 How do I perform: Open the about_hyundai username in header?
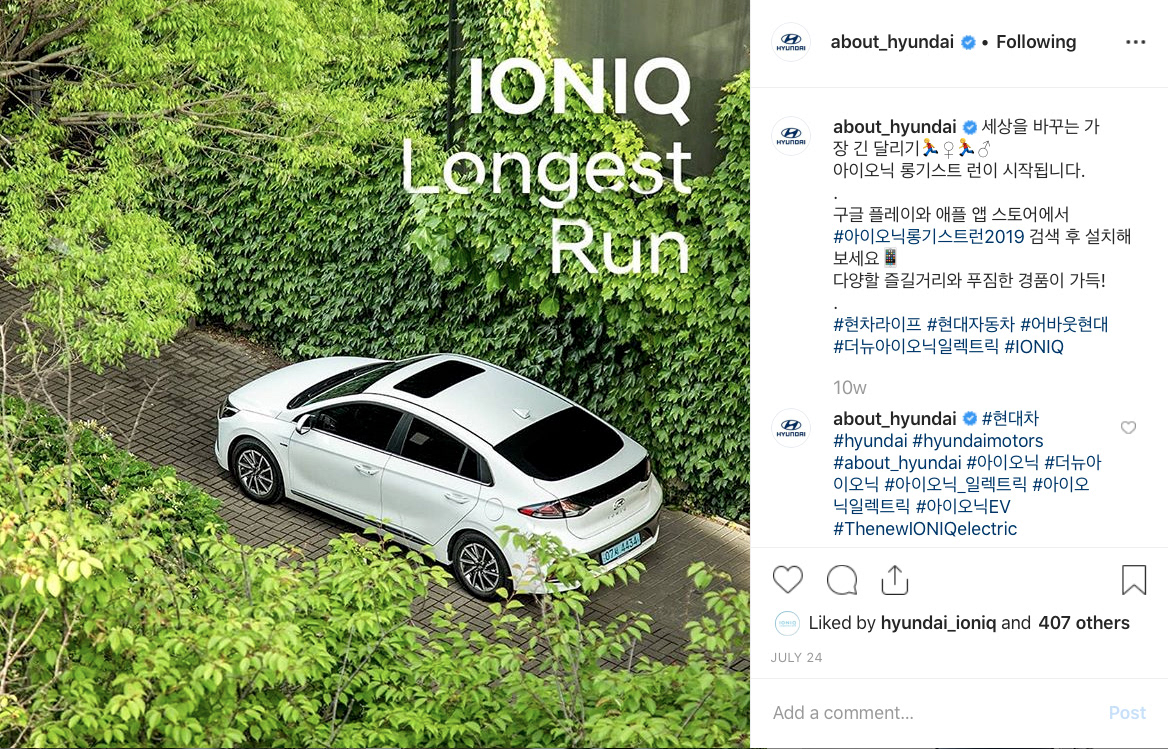coord(892,42)
